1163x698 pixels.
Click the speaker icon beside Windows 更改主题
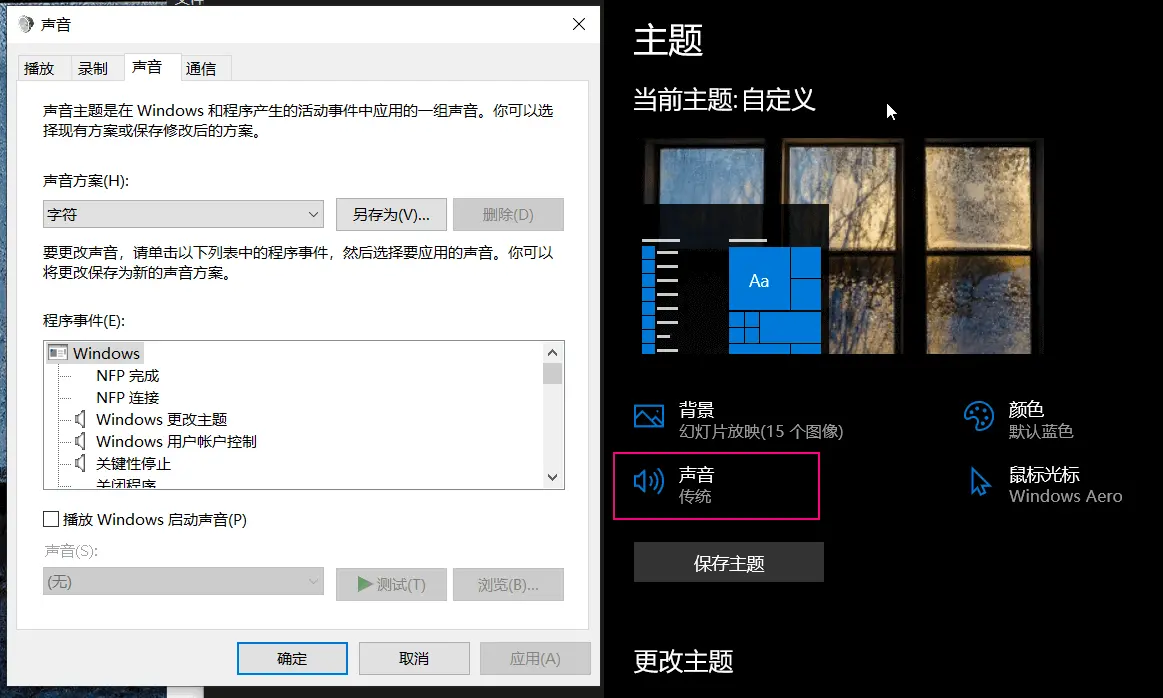point(80,419)
